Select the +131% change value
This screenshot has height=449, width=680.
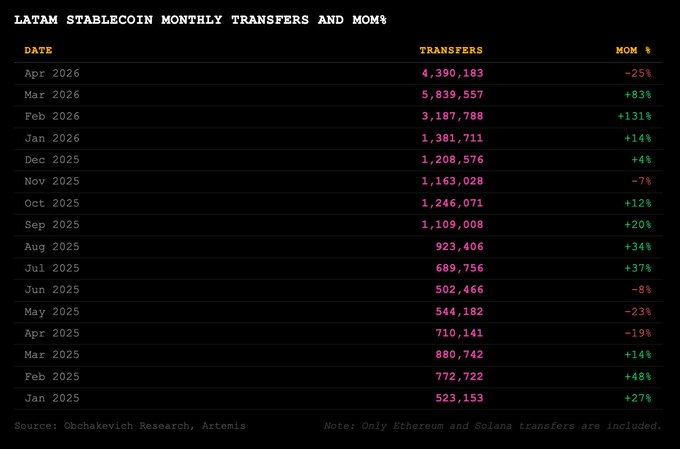(634, 116)
